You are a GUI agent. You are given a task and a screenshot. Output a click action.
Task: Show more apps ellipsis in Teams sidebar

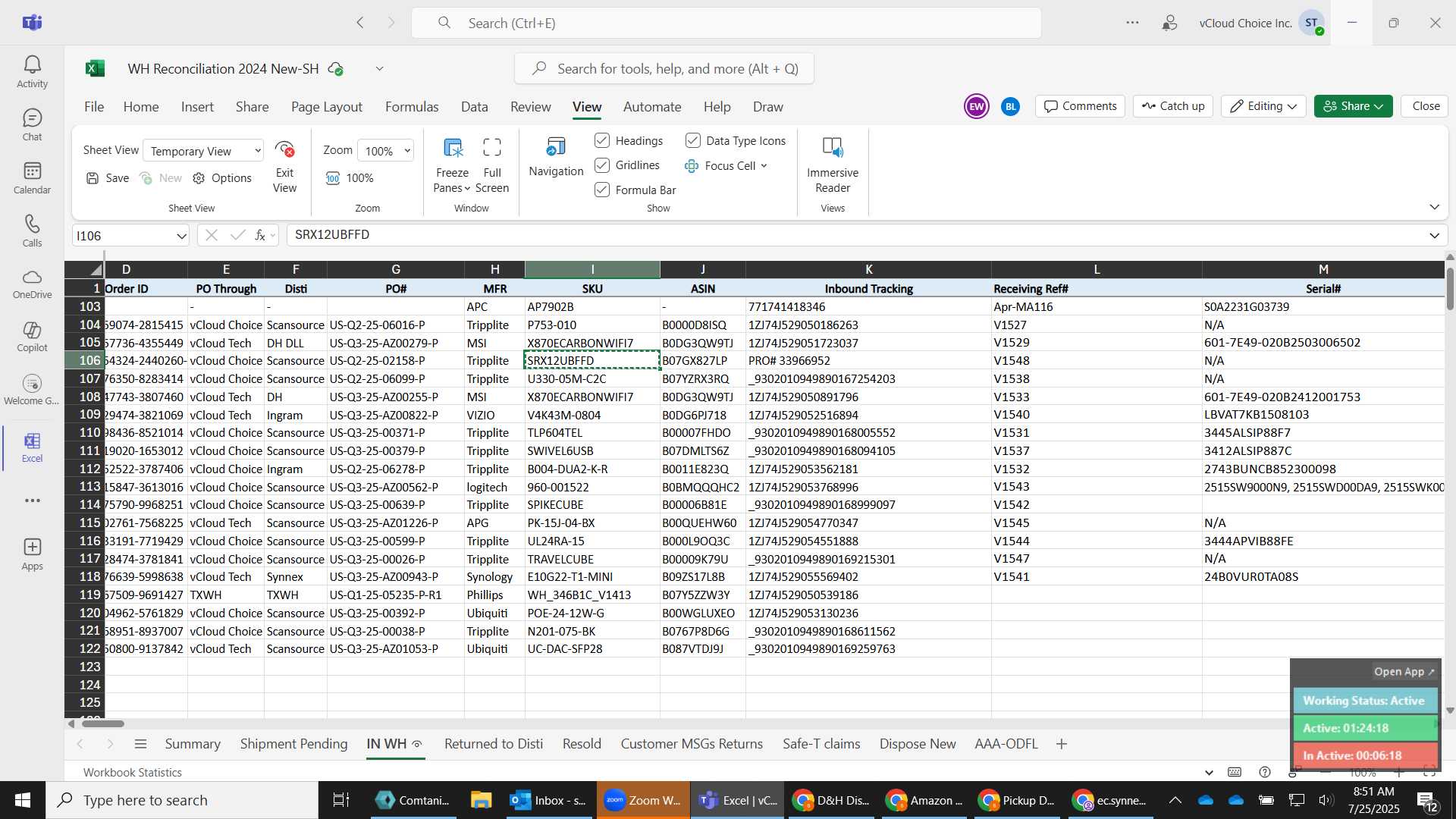coord(32,500)
